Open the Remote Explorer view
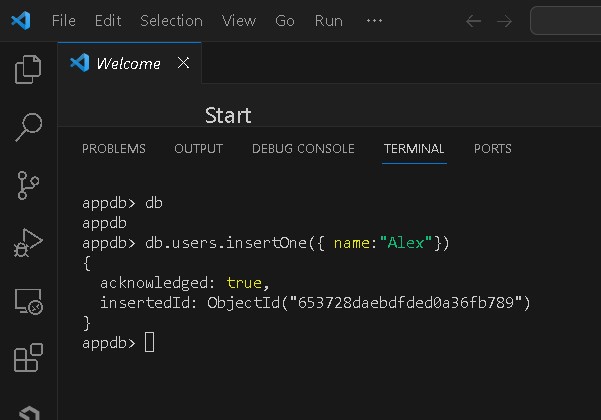 point(28,300)
